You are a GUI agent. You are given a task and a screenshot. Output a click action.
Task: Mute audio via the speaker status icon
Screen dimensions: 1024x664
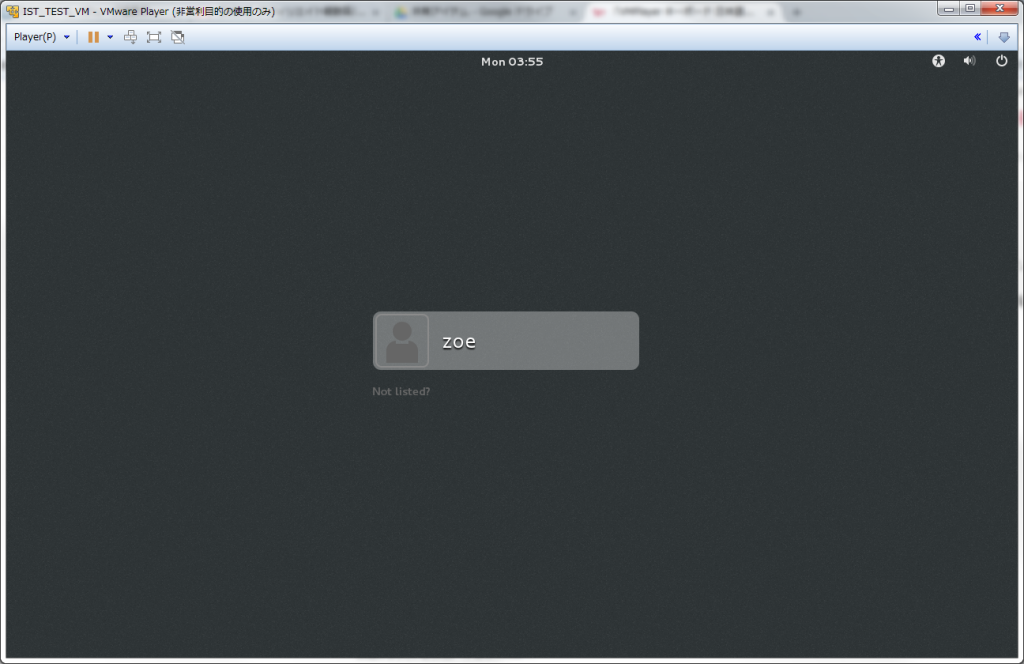coord(969,61)
